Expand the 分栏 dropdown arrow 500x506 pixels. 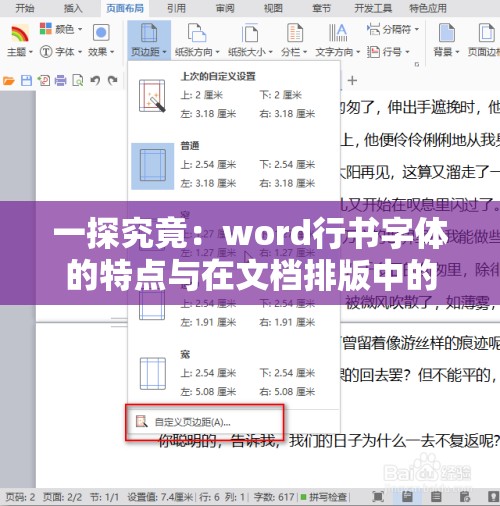[304, 52]
